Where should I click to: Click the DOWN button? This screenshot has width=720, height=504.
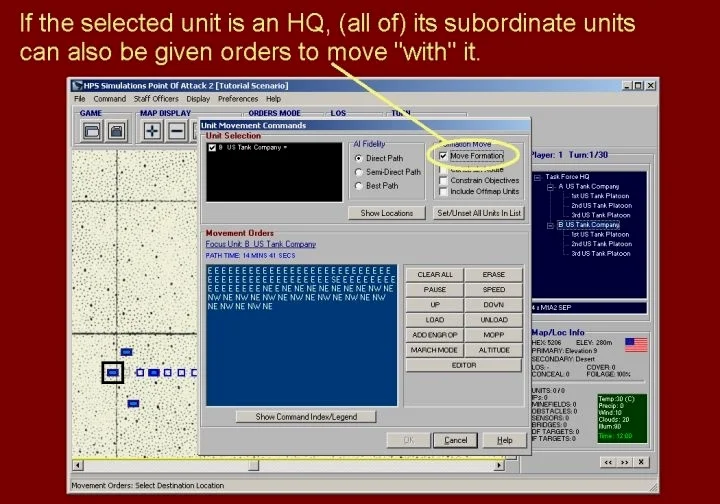494,305
